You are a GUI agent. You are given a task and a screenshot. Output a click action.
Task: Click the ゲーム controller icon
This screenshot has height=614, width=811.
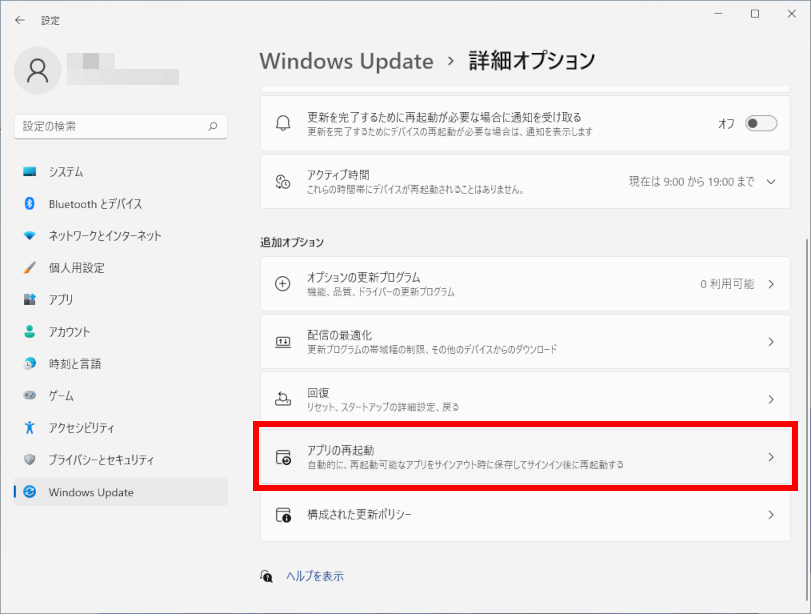pos(29,396)
